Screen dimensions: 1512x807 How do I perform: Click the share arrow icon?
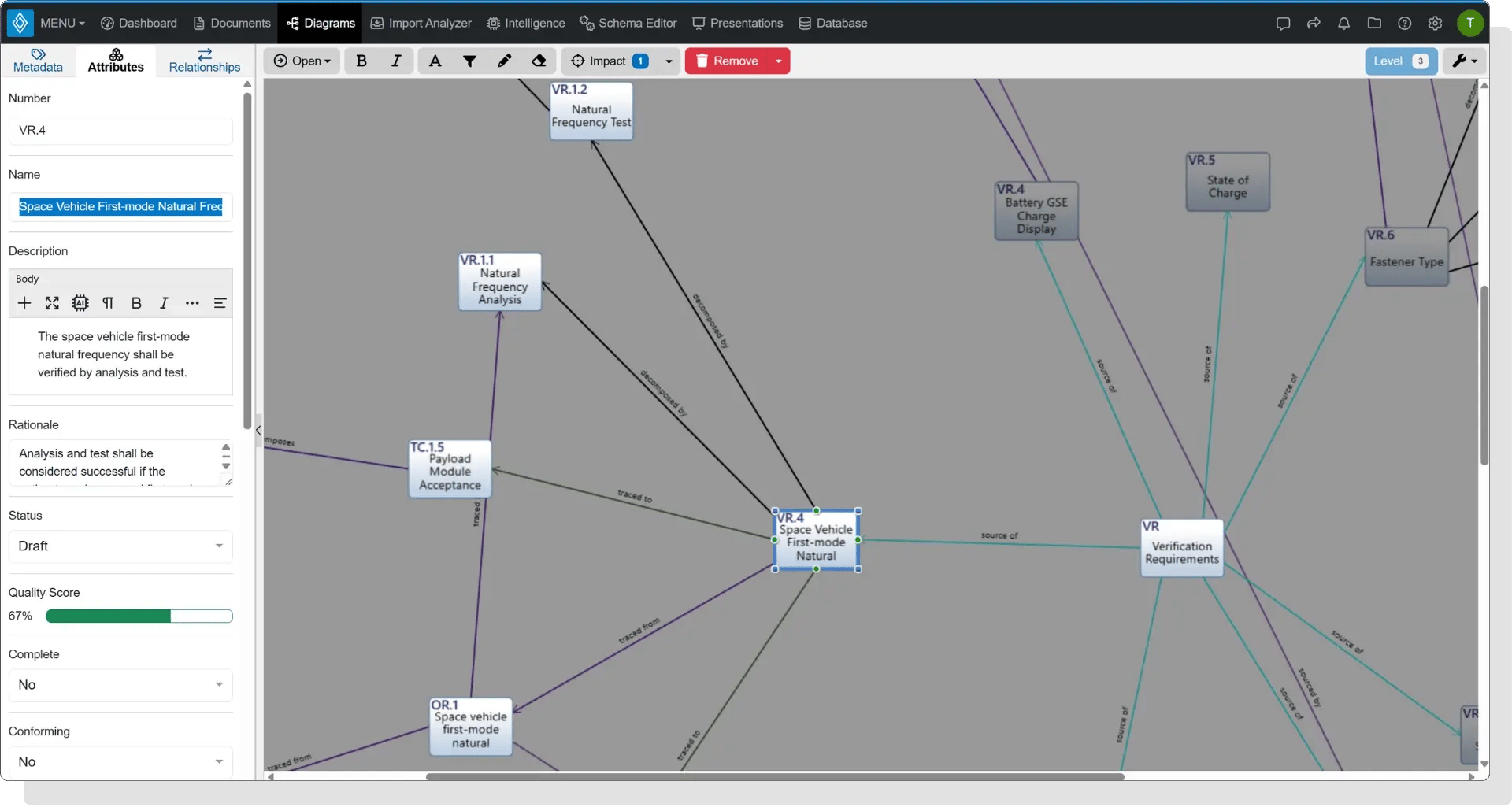pyautogui.click(x=1314, y=23)
